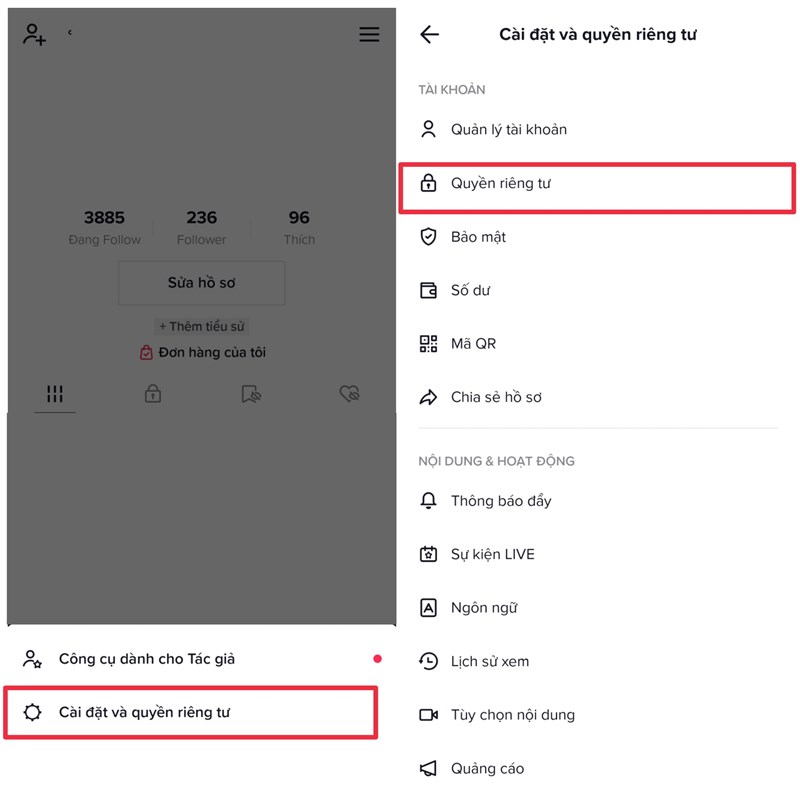
Task: Open the hidden bookmarks tab icon
Action: click(251, 394)
